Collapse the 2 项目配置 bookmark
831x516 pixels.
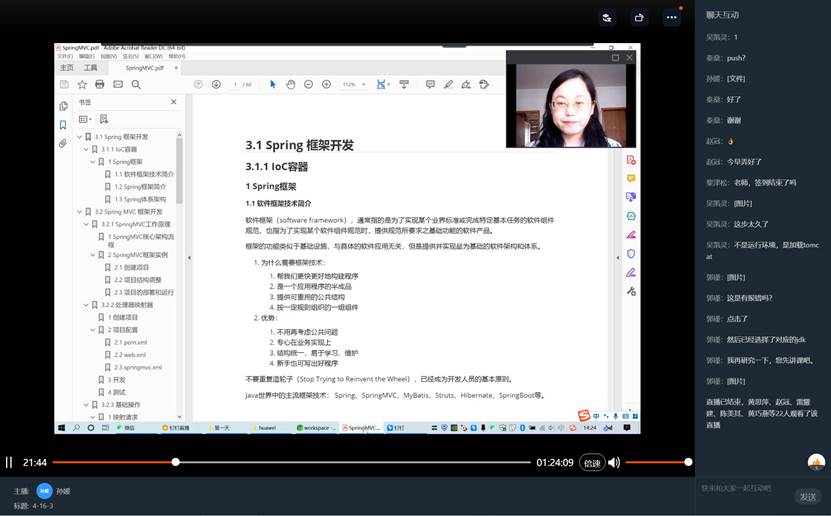(92, 330)
